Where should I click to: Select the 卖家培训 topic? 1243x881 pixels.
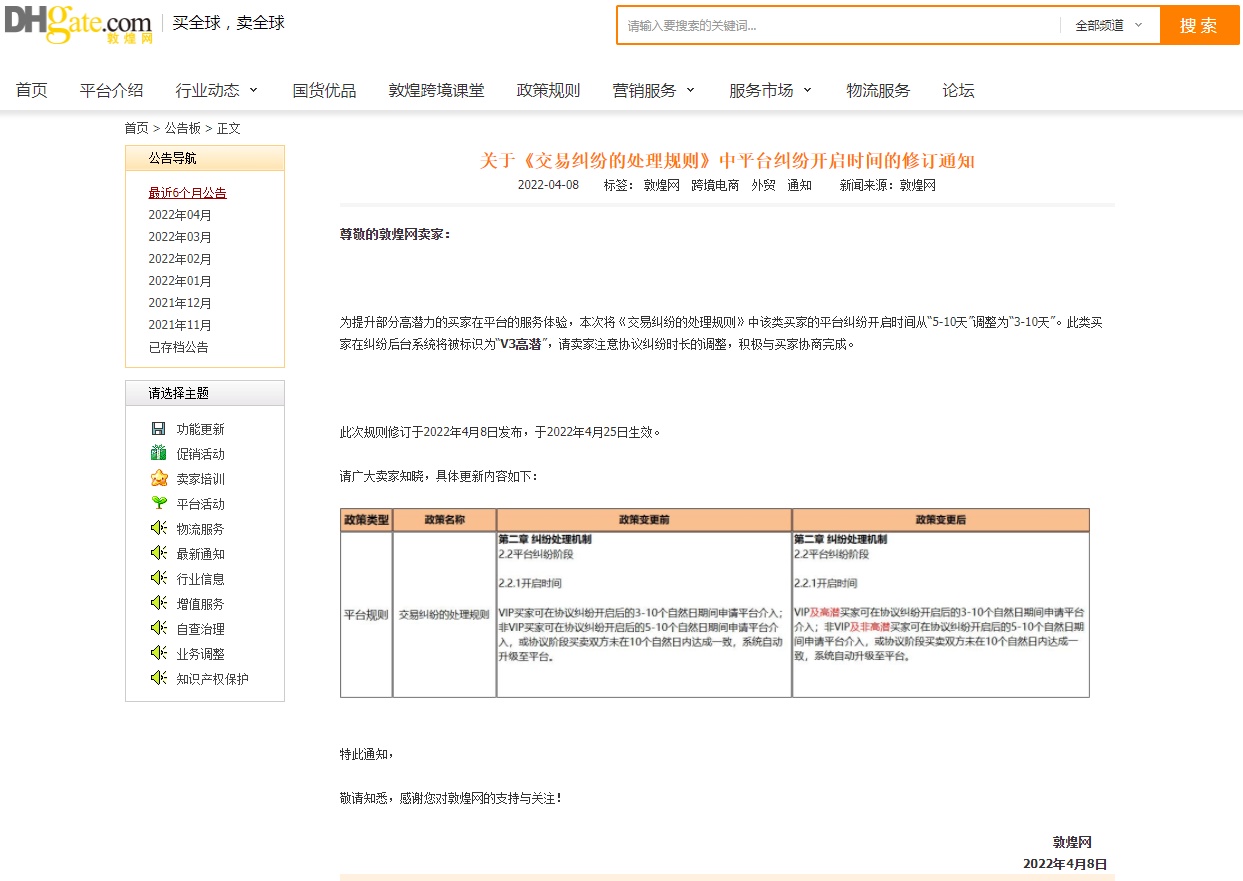click(x=201, y=479)
